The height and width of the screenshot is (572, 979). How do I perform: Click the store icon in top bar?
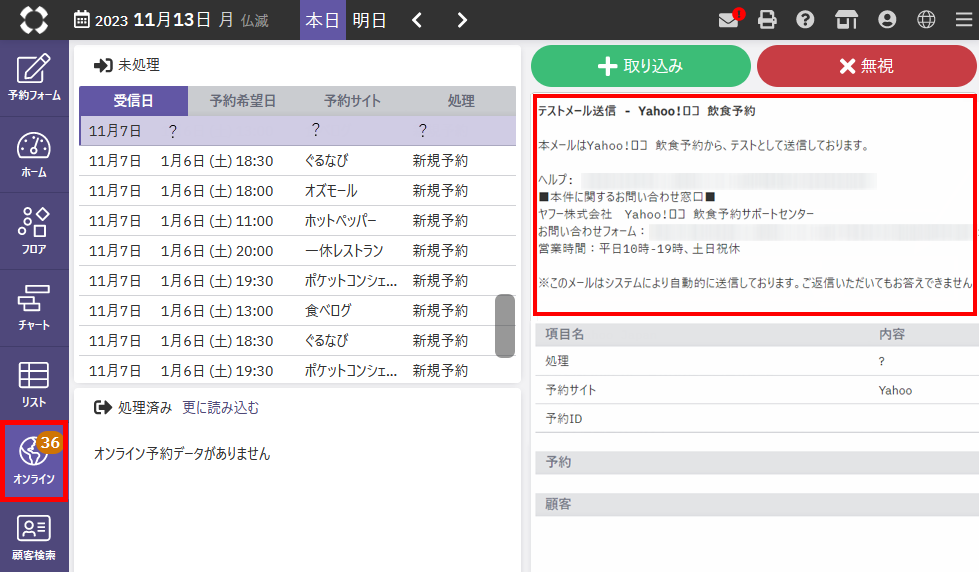(846, 20)
